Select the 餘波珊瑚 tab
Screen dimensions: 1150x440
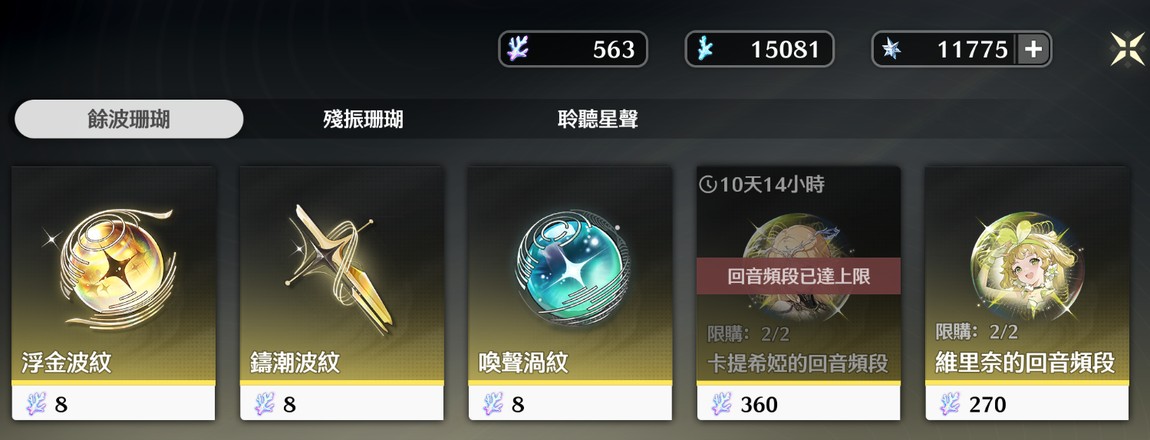129,120
